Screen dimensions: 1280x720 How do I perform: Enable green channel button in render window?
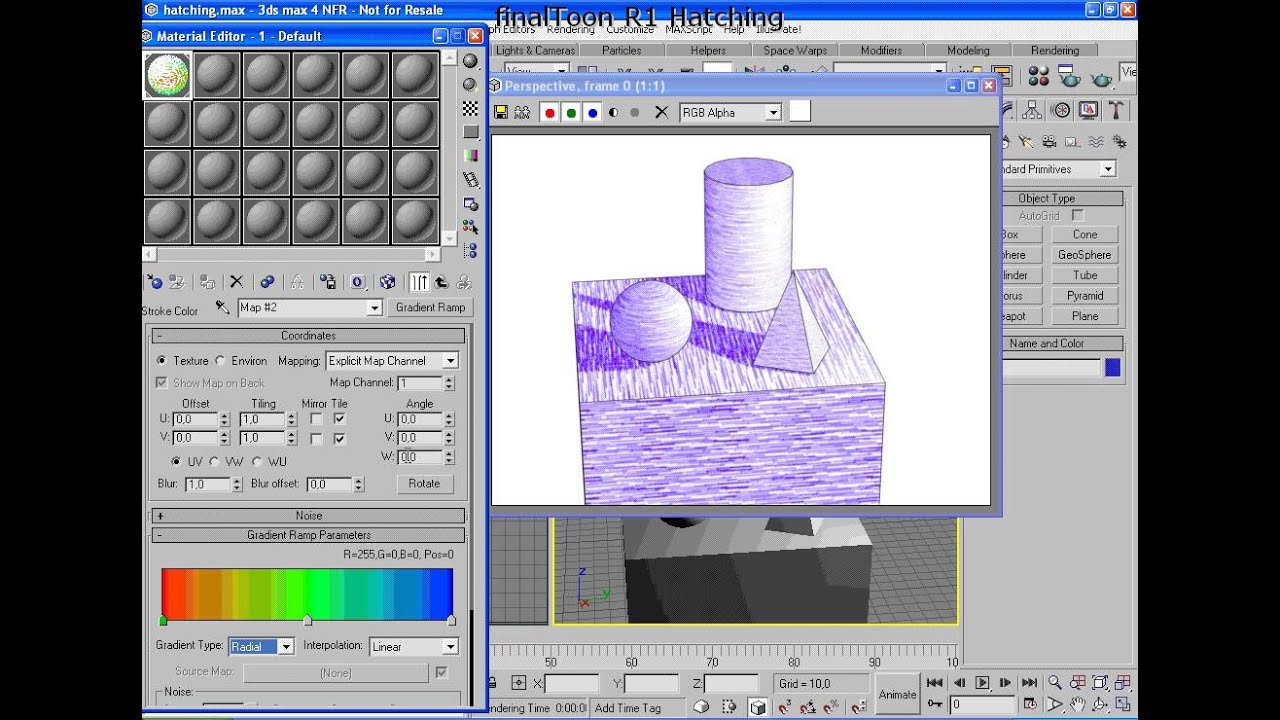pos(571,113)
